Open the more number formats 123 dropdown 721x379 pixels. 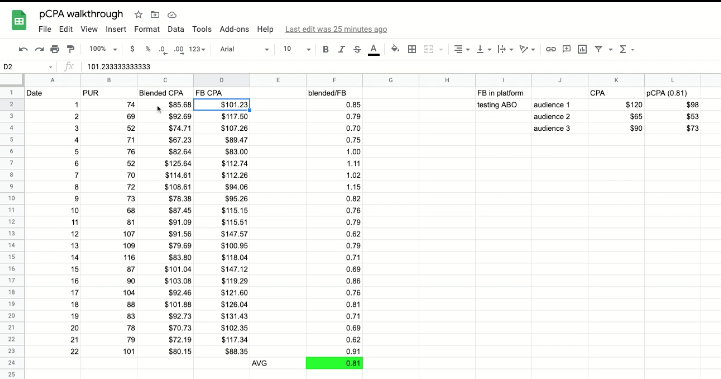[x=197, y=49]
